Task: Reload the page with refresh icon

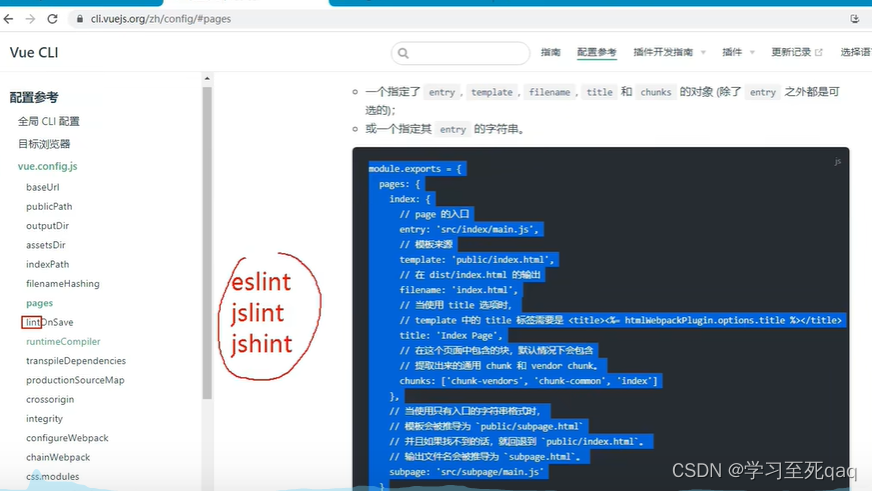Action: pyautogui.click(x=52, y=19)
